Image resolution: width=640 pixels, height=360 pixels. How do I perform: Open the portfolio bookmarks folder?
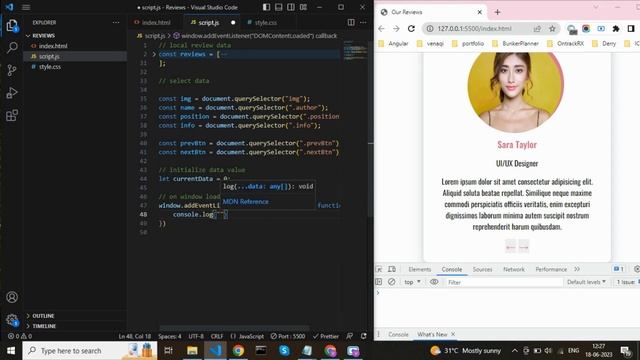click(468, 44)
